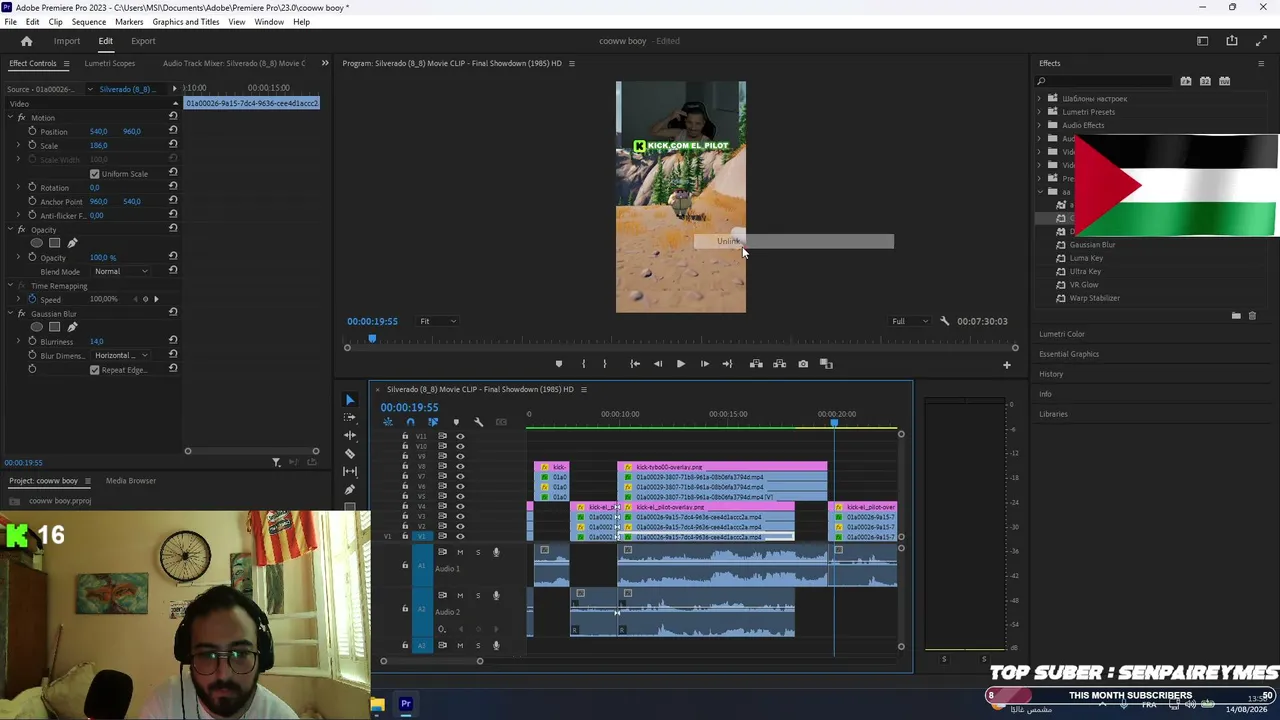Open the History panel
The height and width of the screenshot is (720, 1280).
click(1051, 374)
